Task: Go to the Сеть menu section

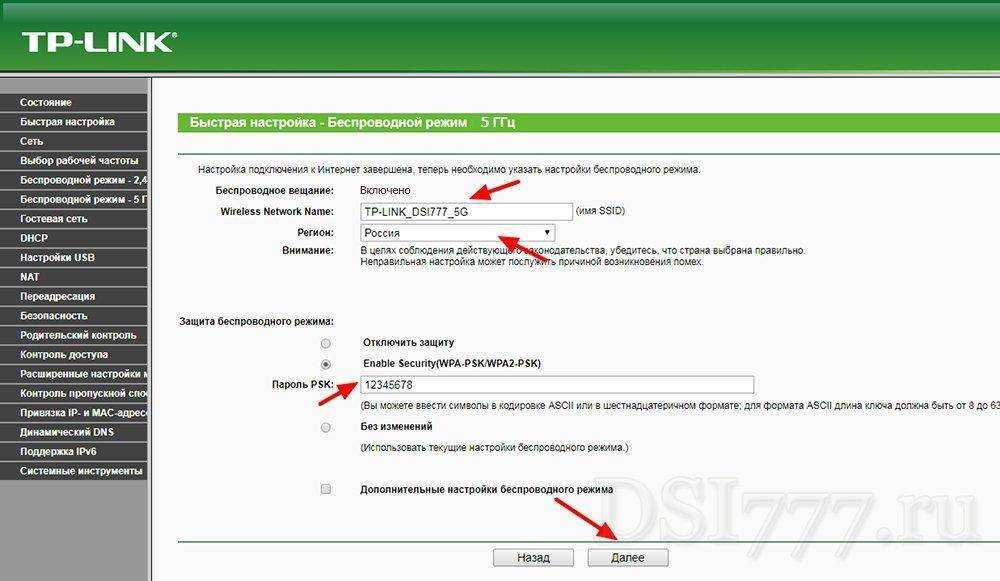Action: [32, 141]
